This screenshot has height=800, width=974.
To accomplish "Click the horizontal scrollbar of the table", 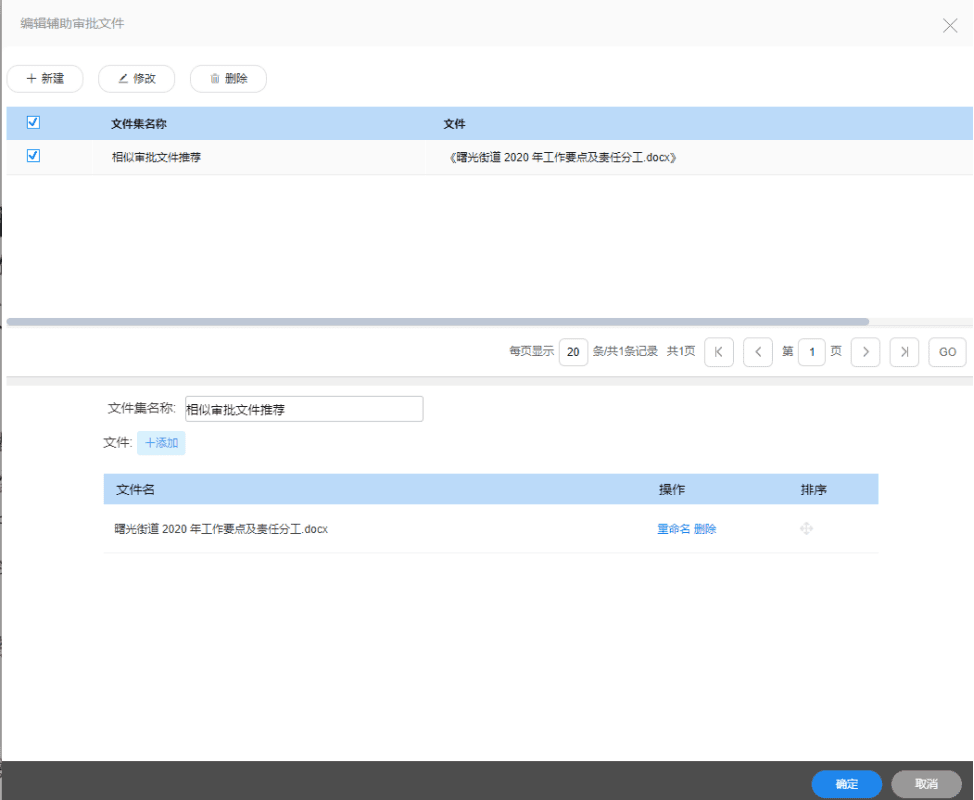I will pyautogui.click(x=437, y=322).
